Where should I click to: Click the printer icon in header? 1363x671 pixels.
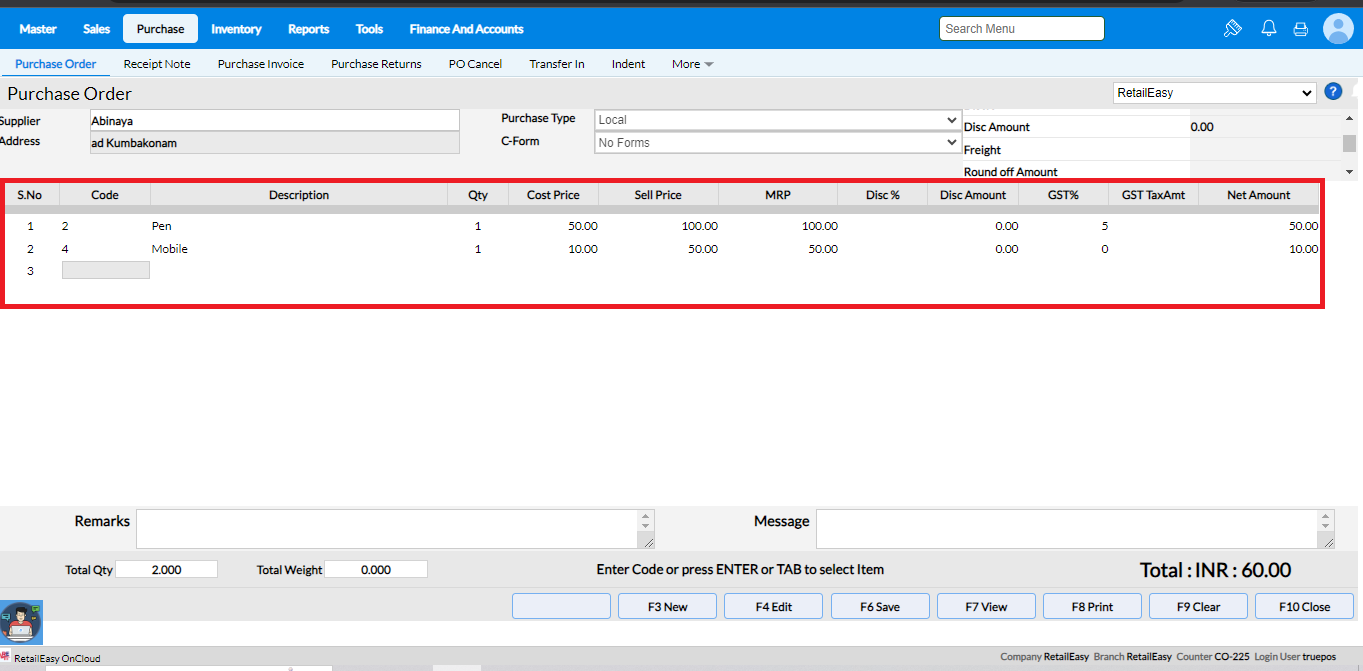point(1300,29)
